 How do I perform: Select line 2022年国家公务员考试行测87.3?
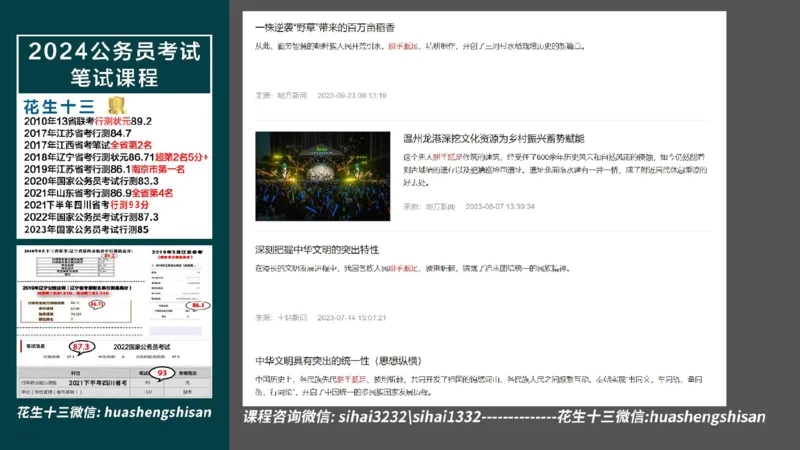point(91,217)
